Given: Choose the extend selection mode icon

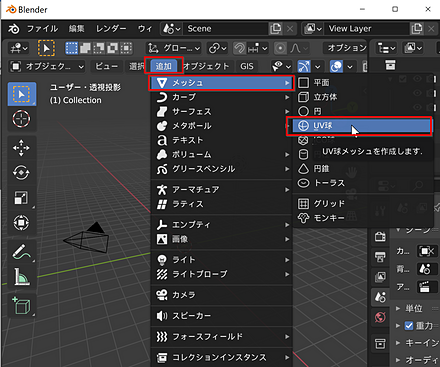Looking at the screenshot, I should tap(85, 48).
